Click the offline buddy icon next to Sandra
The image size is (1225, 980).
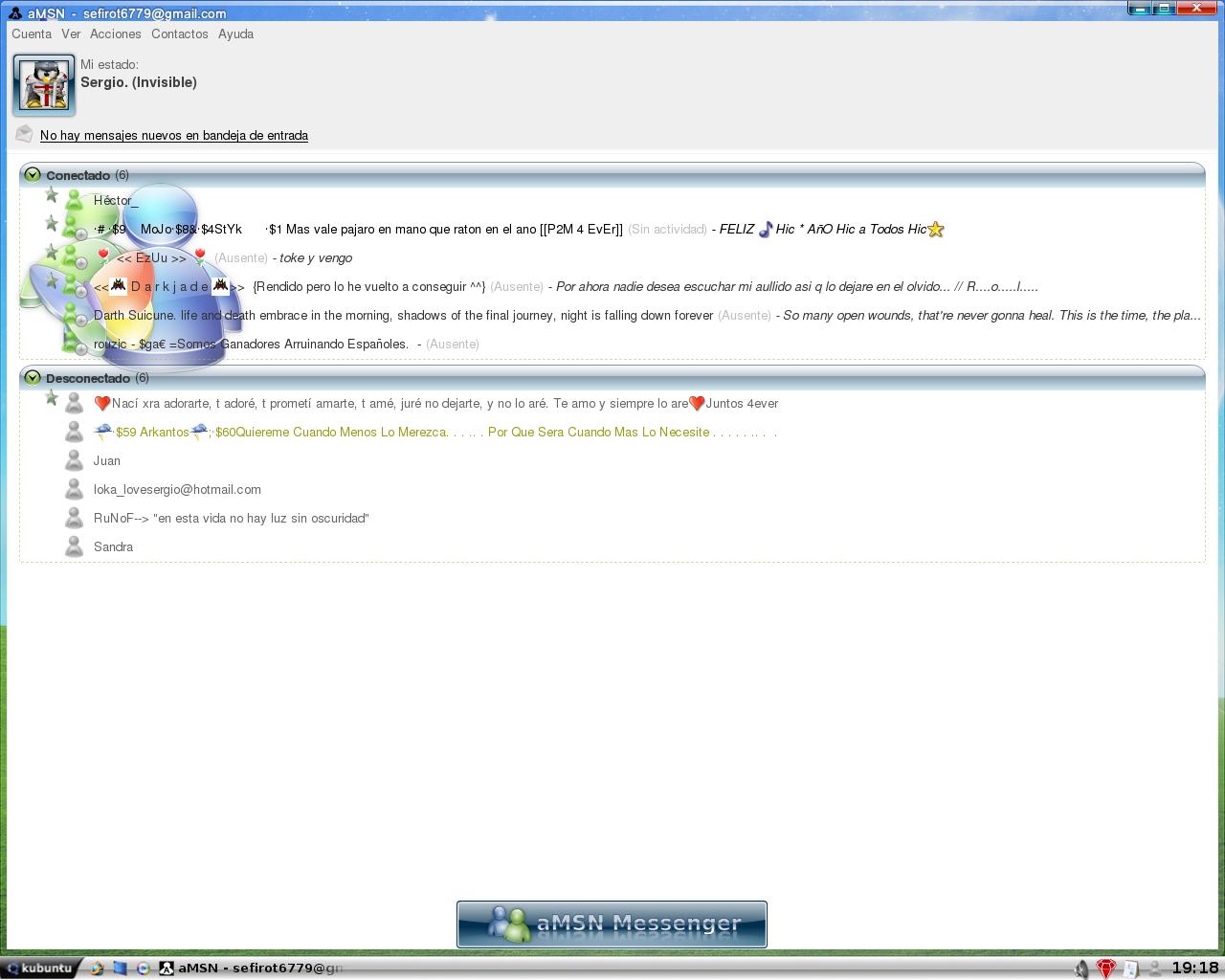point(75,546)
